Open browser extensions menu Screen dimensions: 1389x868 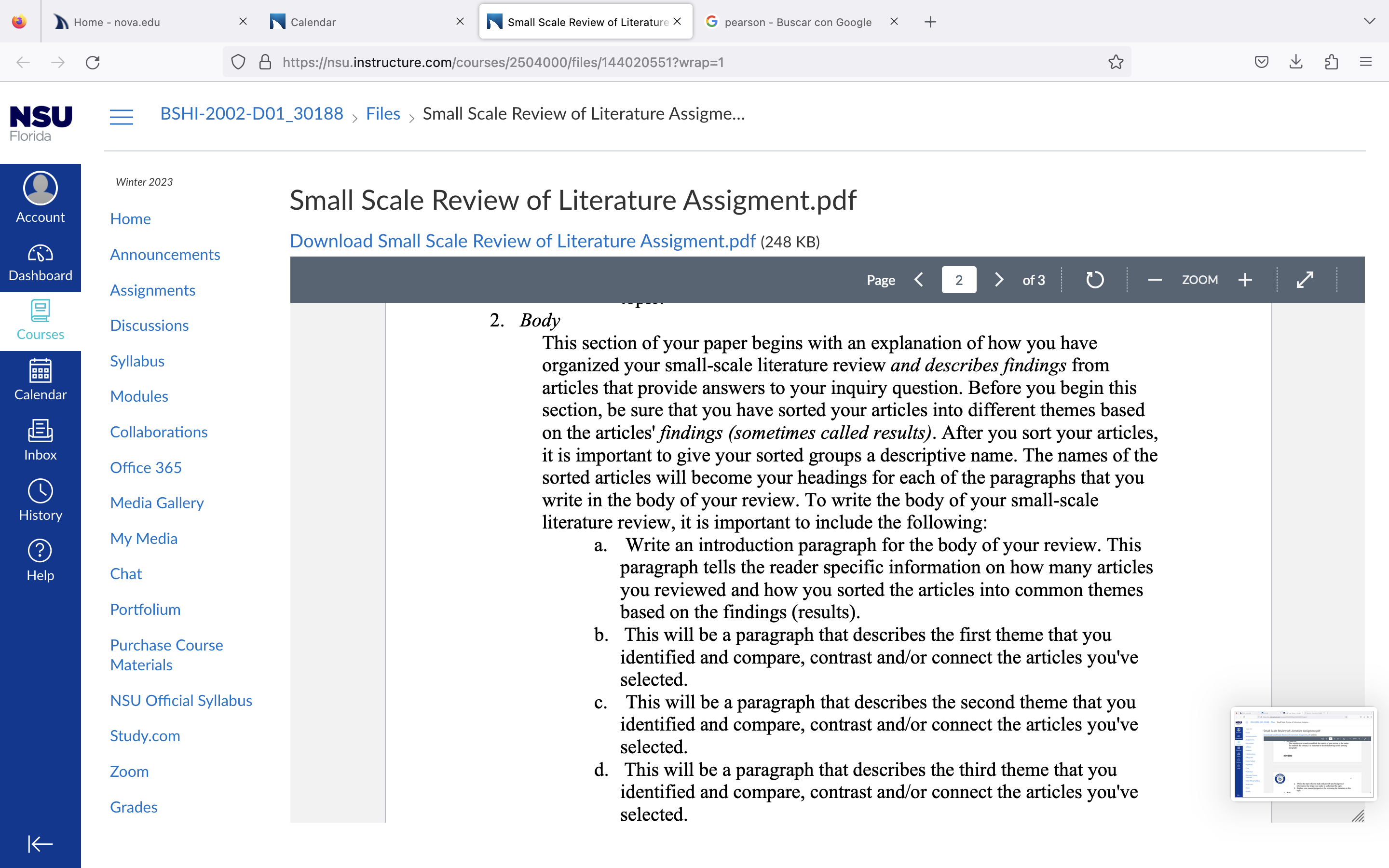click(x=1331, y=62)
